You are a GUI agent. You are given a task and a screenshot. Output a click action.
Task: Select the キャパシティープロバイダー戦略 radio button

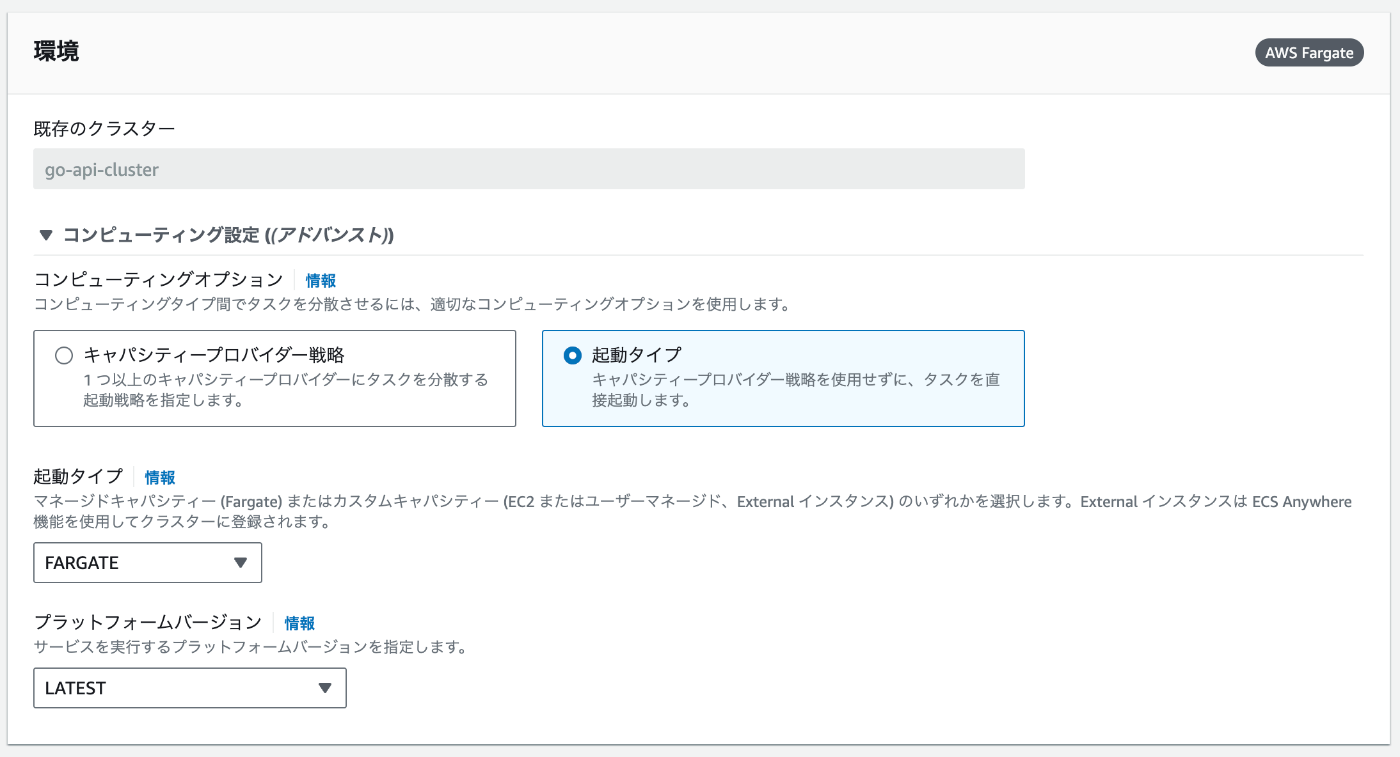click(x=64, y=355)
